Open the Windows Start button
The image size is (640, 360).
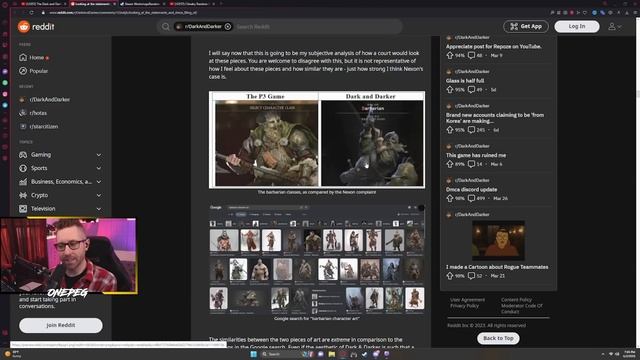[x=253, y=354]
